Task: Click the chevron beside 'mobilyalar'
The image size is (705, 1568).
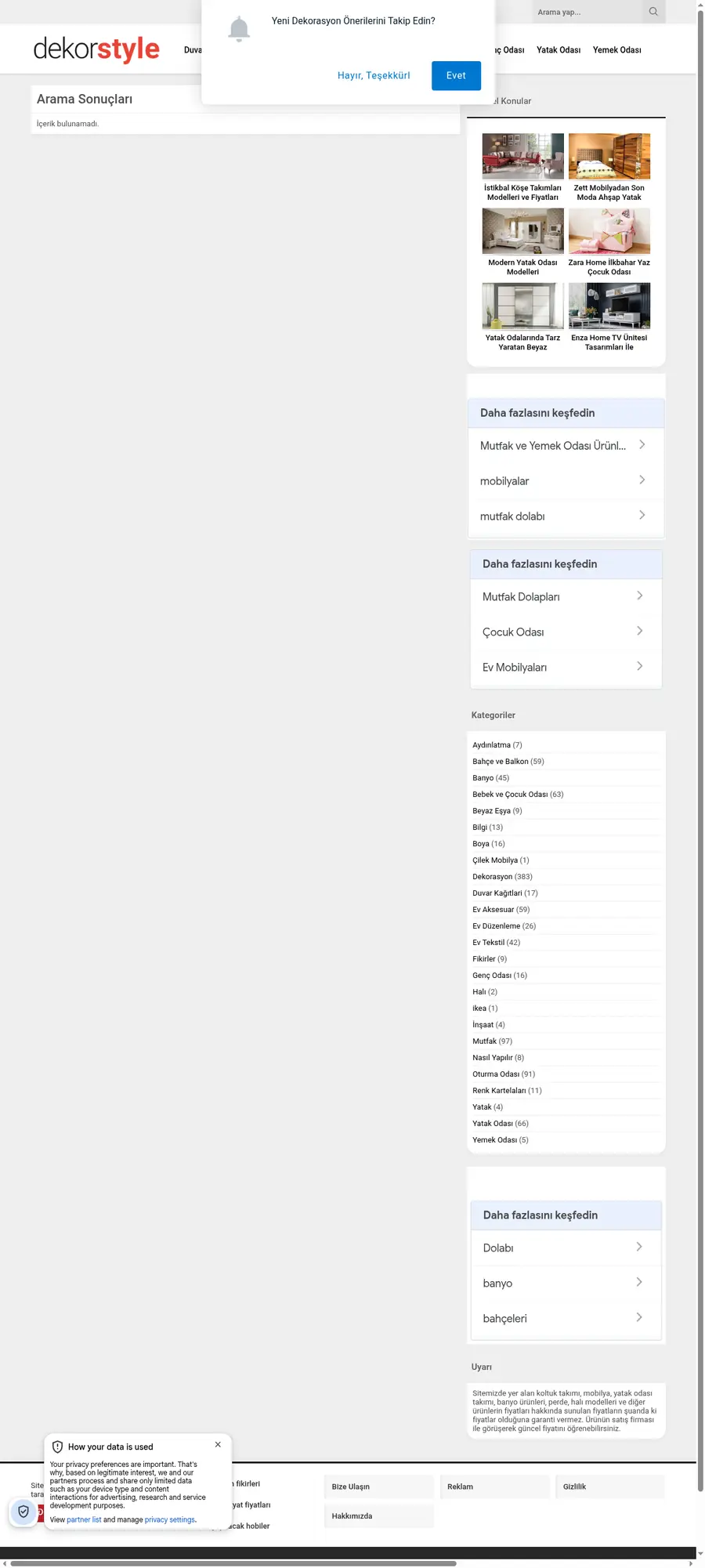Action: pos(642,480)
